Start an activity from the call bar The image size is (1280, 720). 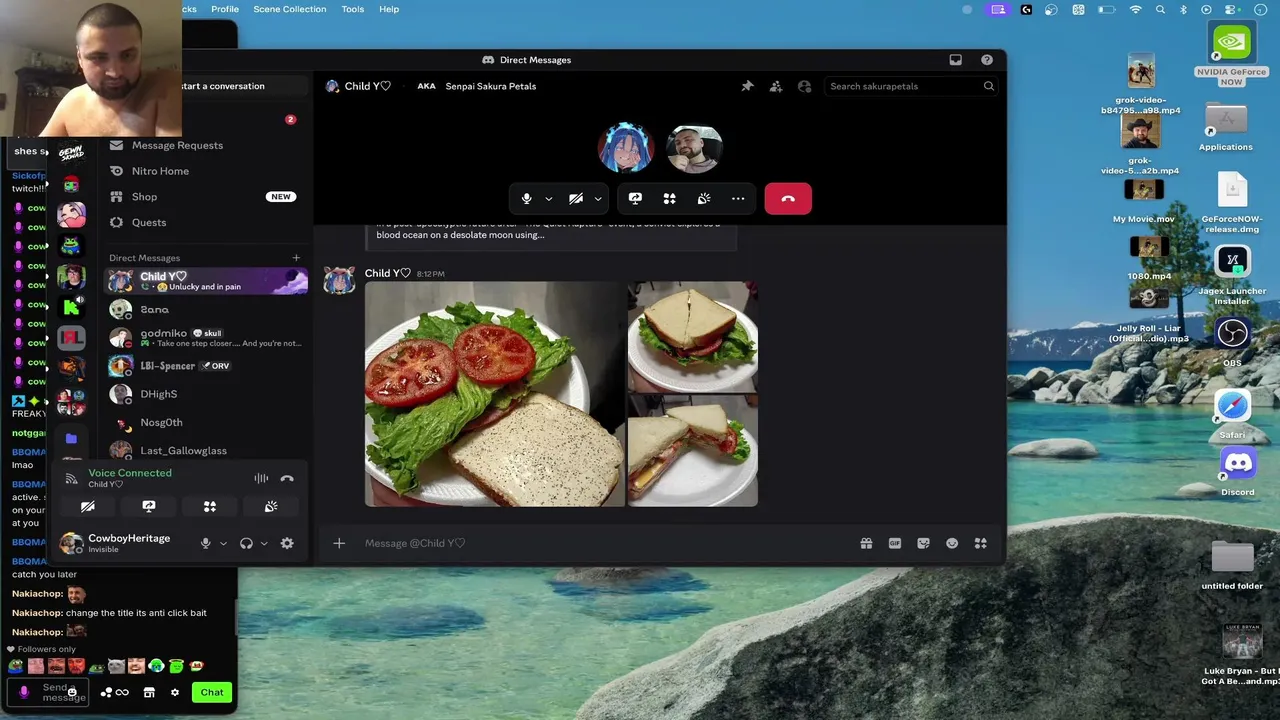coord(669,199)
